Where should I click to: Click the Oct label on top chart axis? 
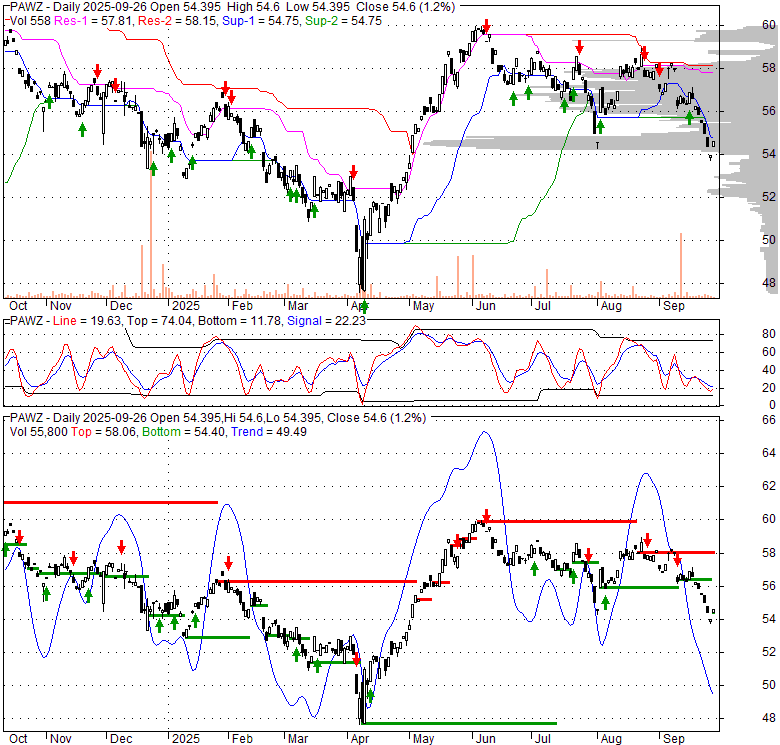[18, 306]
